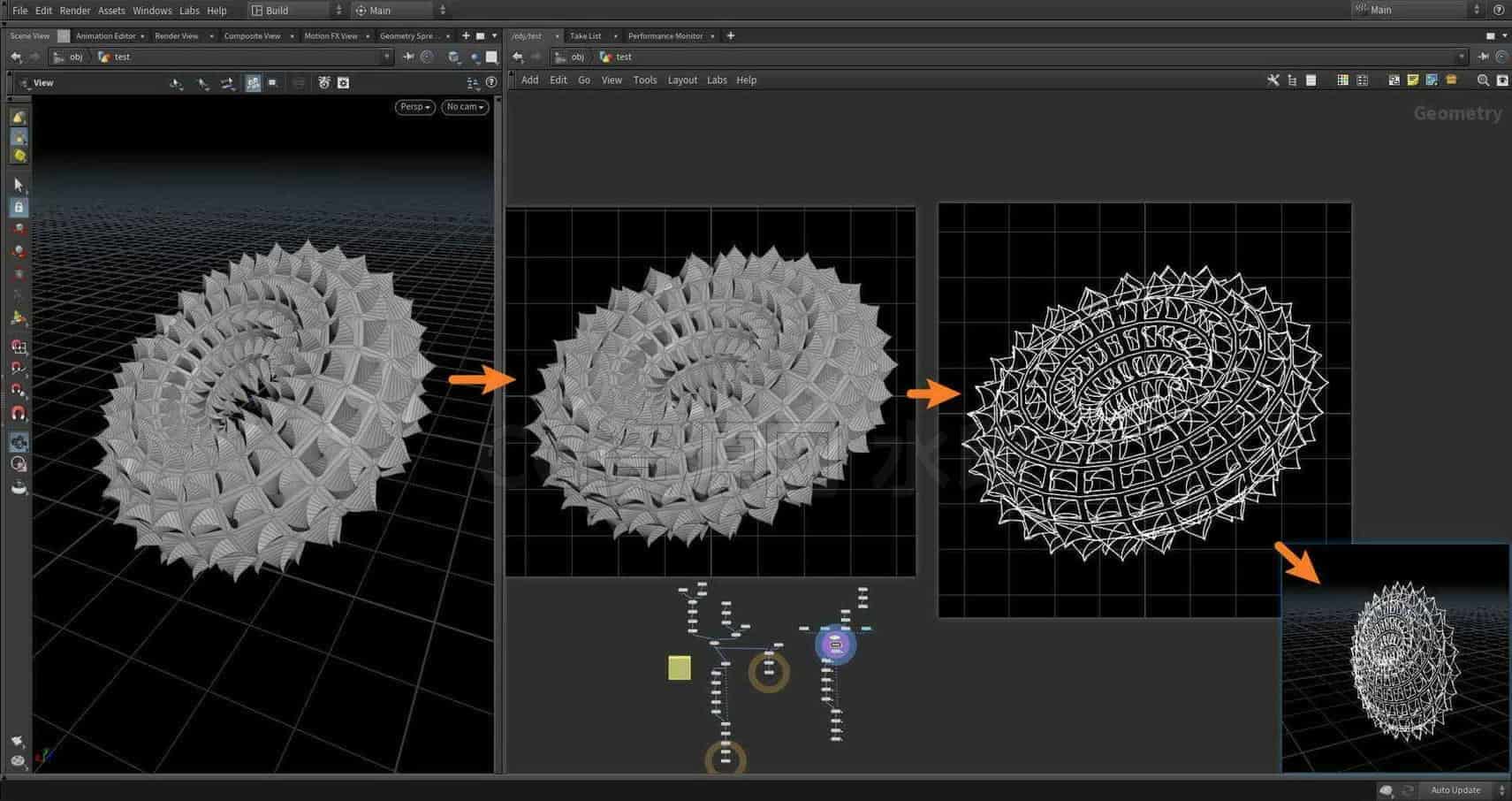Click the back arrow in scene view path bar

16,57
